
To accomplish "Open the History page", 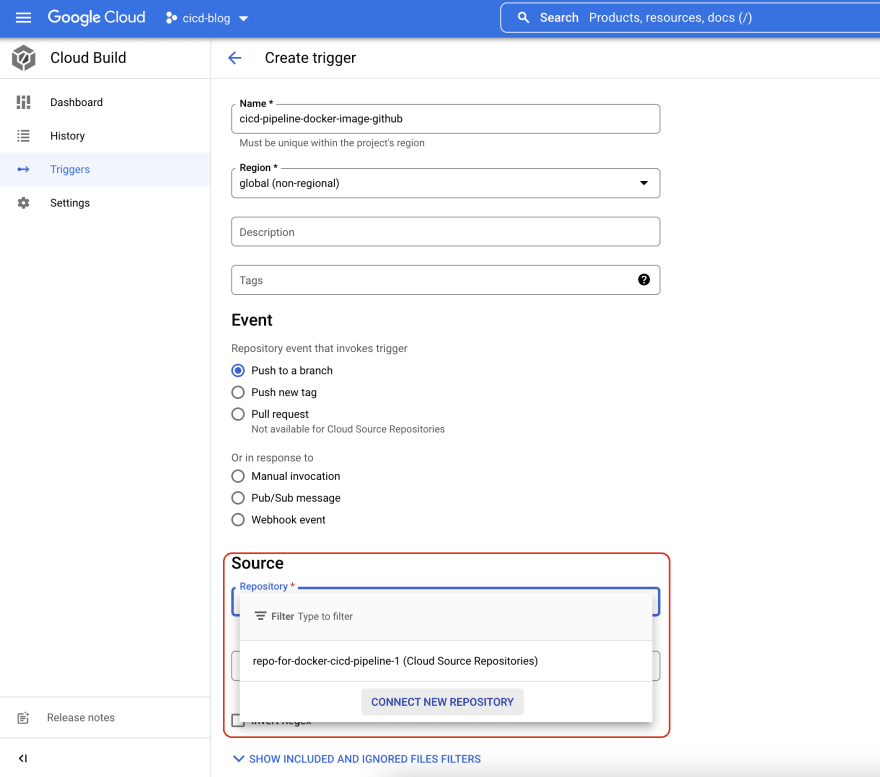I will click(67, 136).
